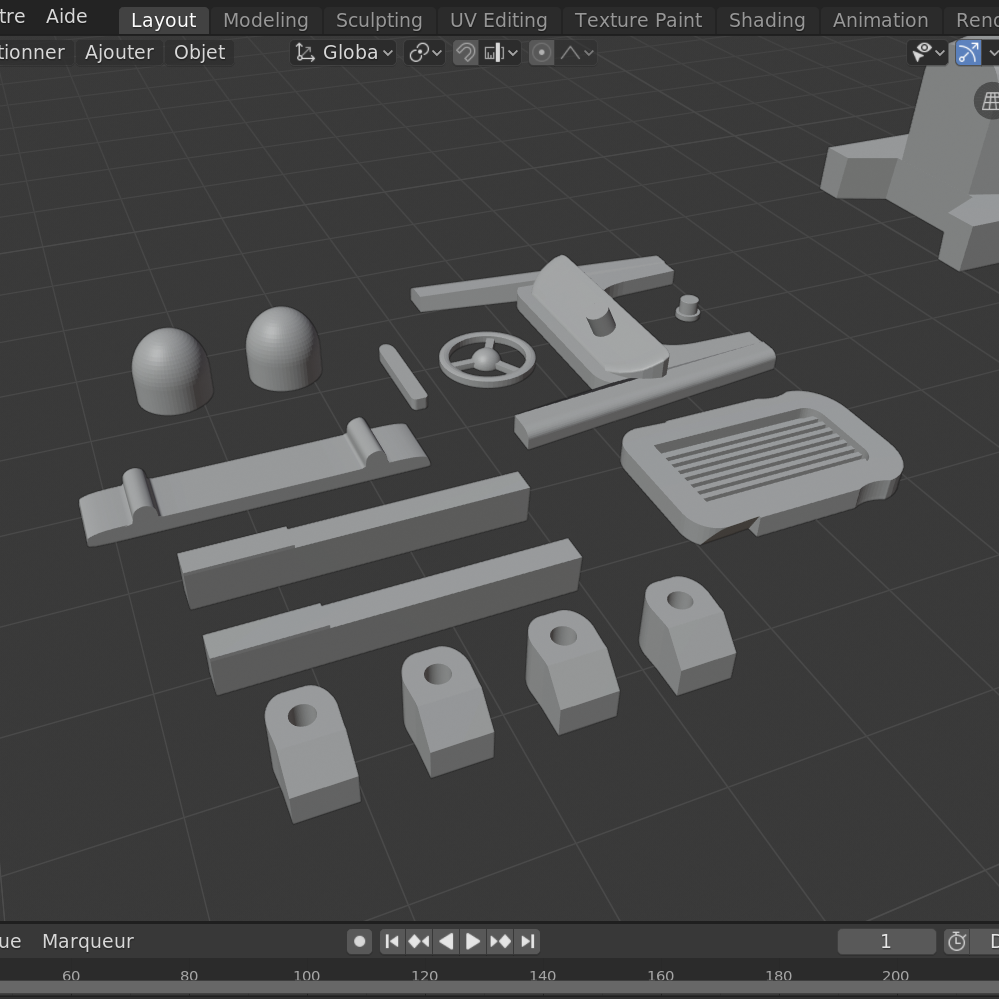Switch perspective/orthographic with grid icon
This screenshot has width=999, height=999.
[x=989, y=101]
